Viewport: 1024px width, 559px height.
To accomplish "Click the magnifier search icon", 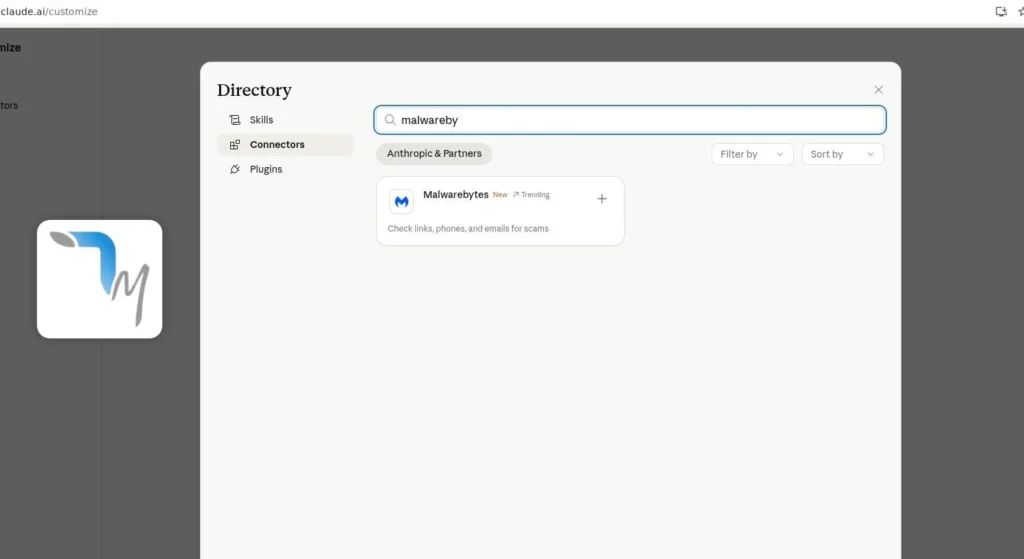I will (390, 120).
